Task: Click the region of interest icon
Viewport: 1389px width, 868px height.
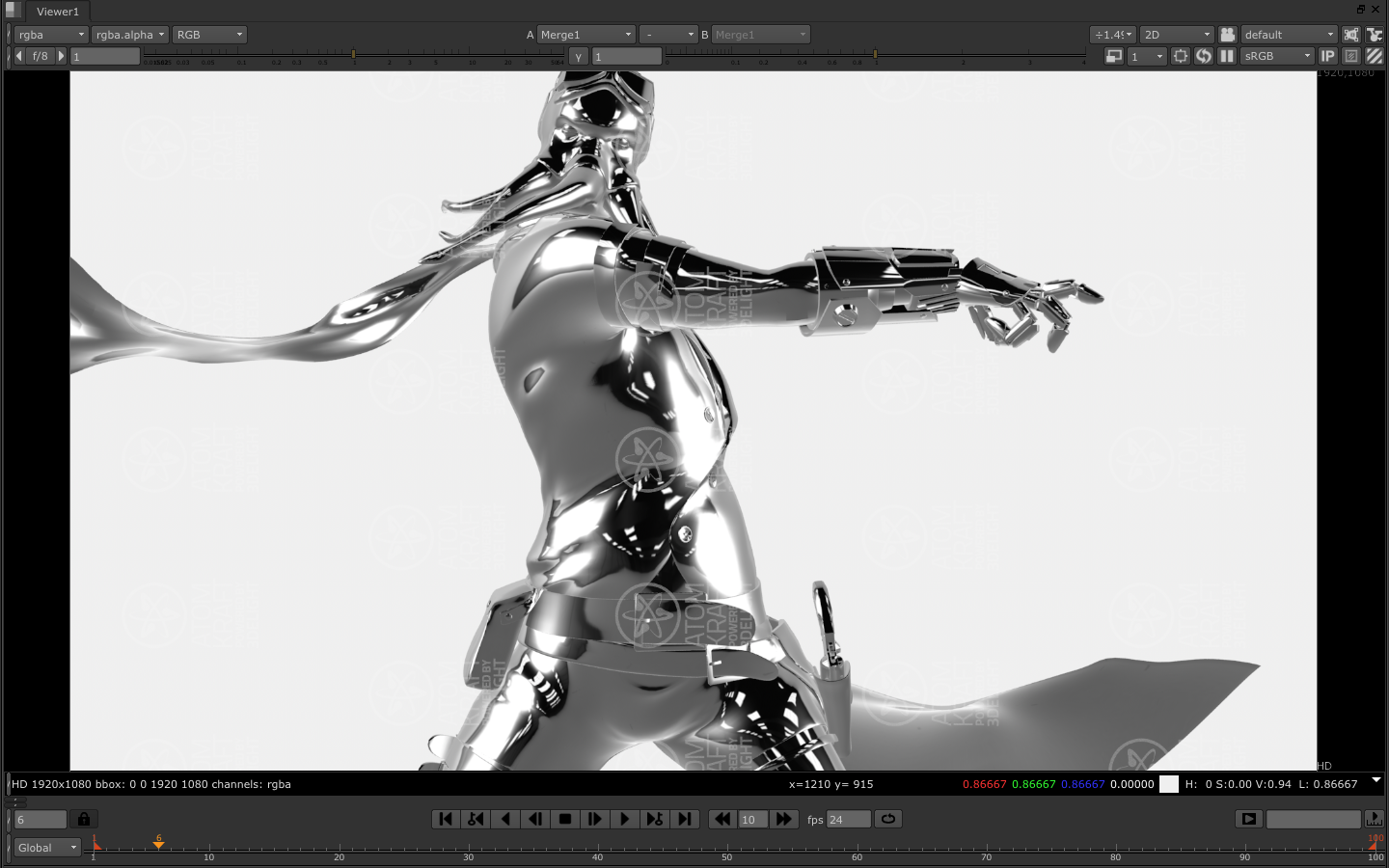Action: point(1181,56)
